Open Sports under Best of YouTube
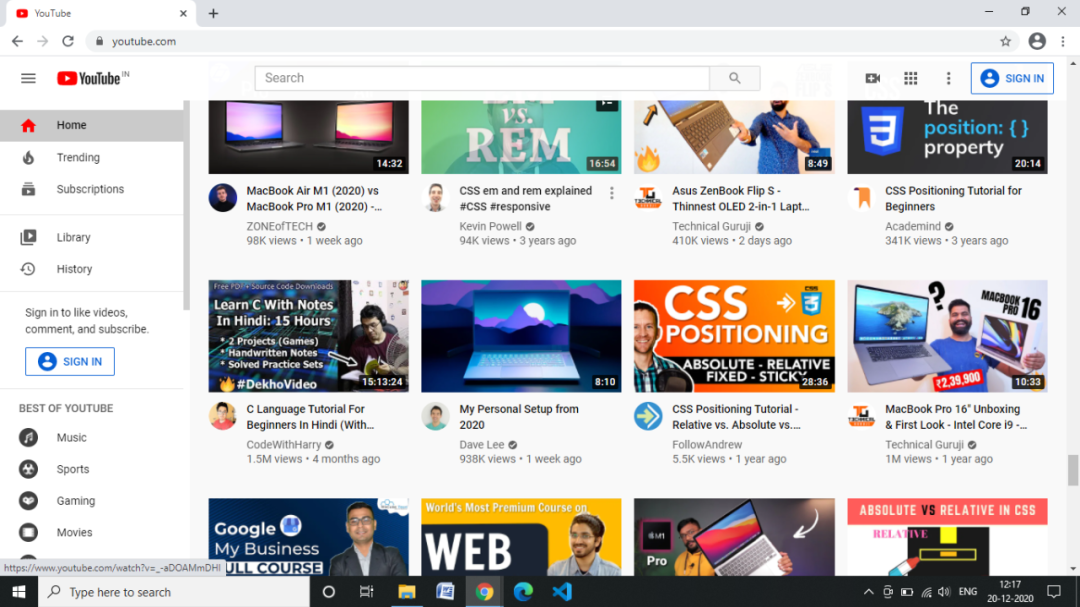The height and width of the screenshot is (607, 1080). [x=92, y=469]
